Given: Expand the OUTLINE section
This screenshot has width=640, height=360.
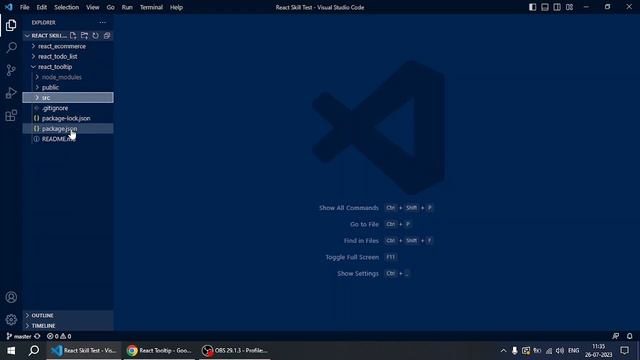Looking at the screenshot, I should coord(68,316).
